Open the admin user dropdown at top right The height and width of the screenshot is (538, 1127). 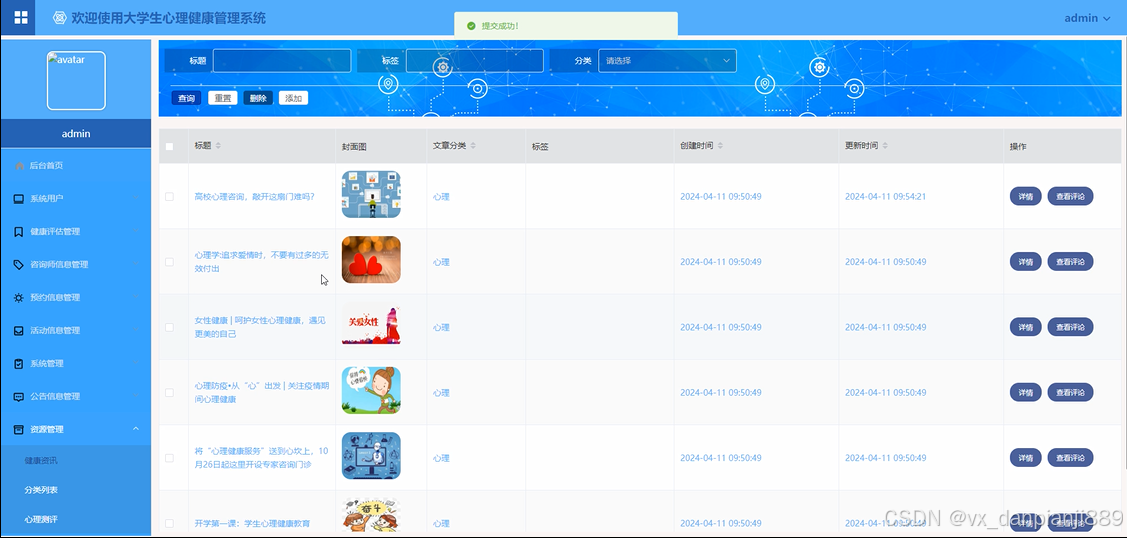coord(1087,19)
